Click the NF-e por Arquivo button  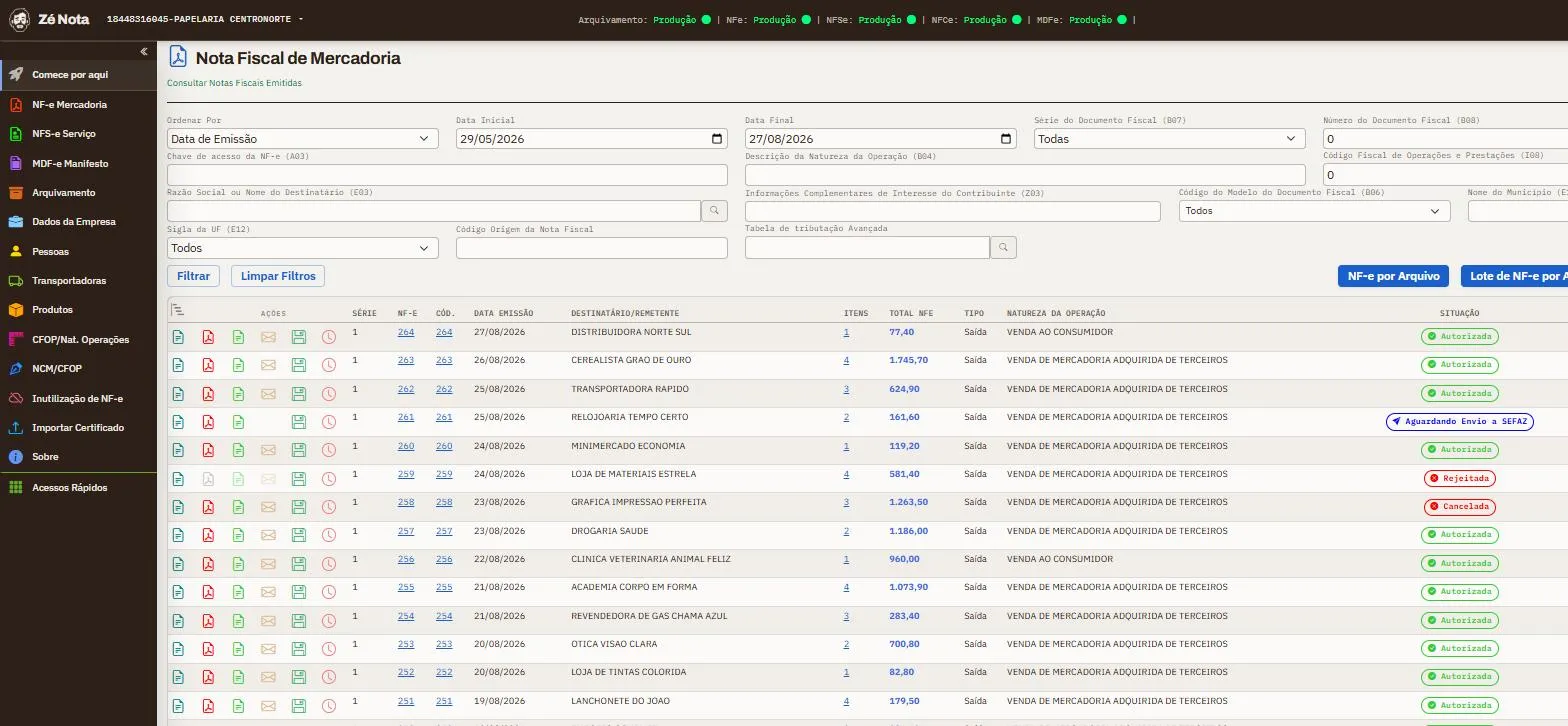tap(1393, 276)
